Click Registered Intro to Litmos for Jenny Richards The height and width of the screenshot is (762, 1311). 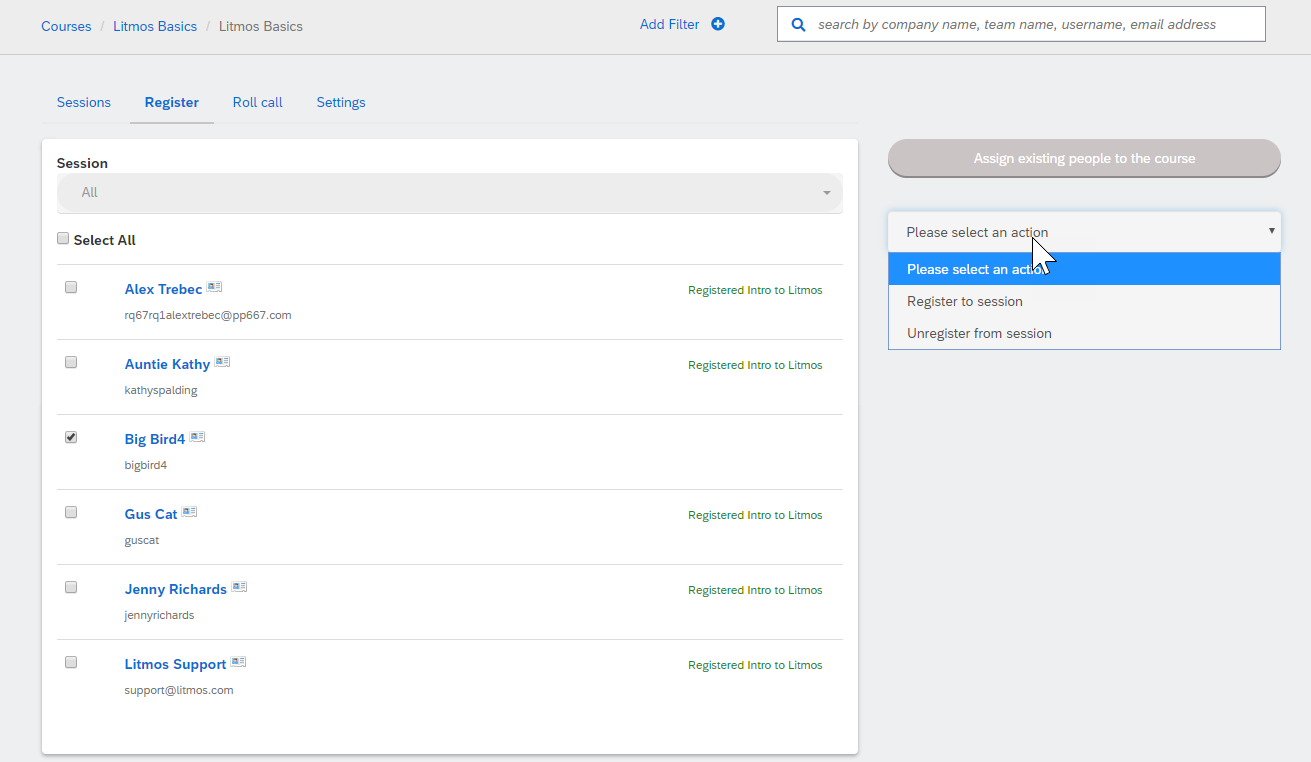pos(755,590)
